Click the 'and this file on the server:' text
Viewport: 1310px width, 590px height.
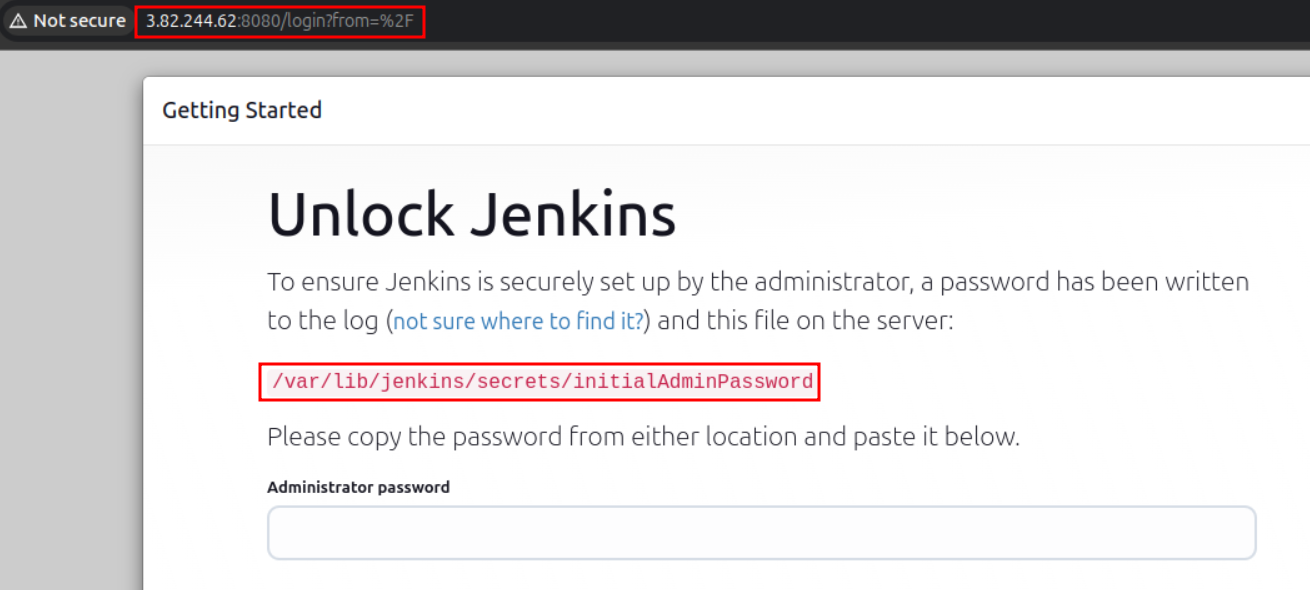(805, 322)
